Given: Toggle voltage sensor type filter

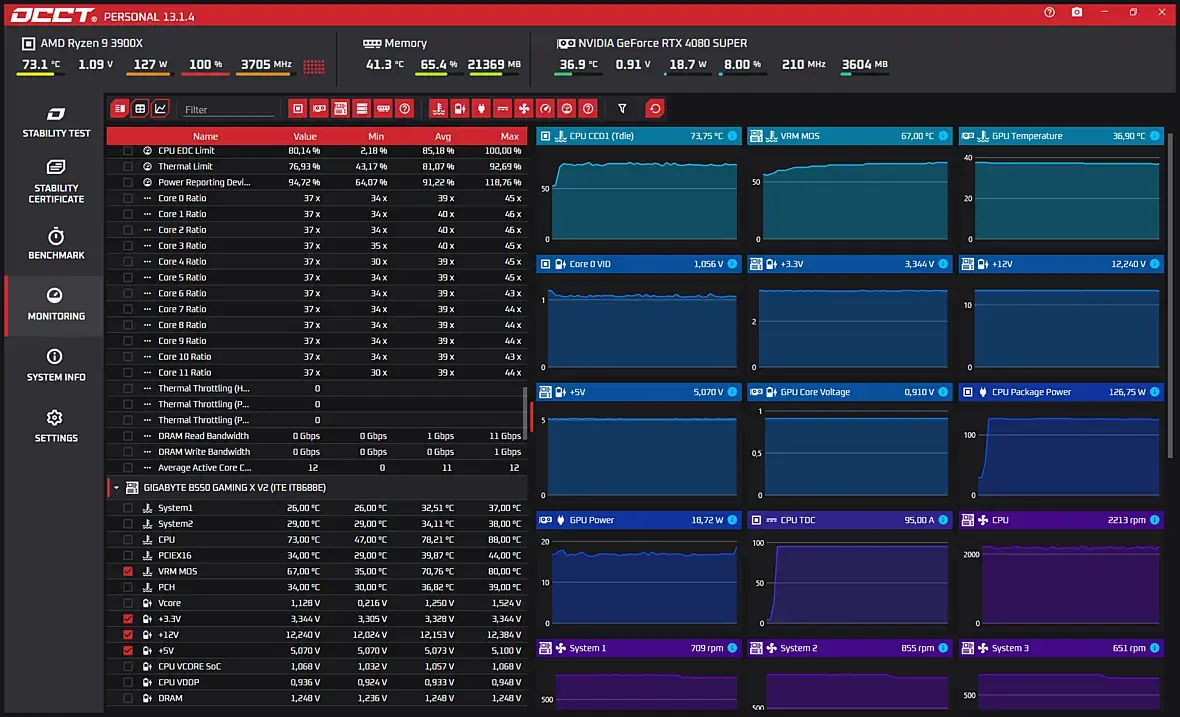Looking at the screenshot, I should 460,108.
